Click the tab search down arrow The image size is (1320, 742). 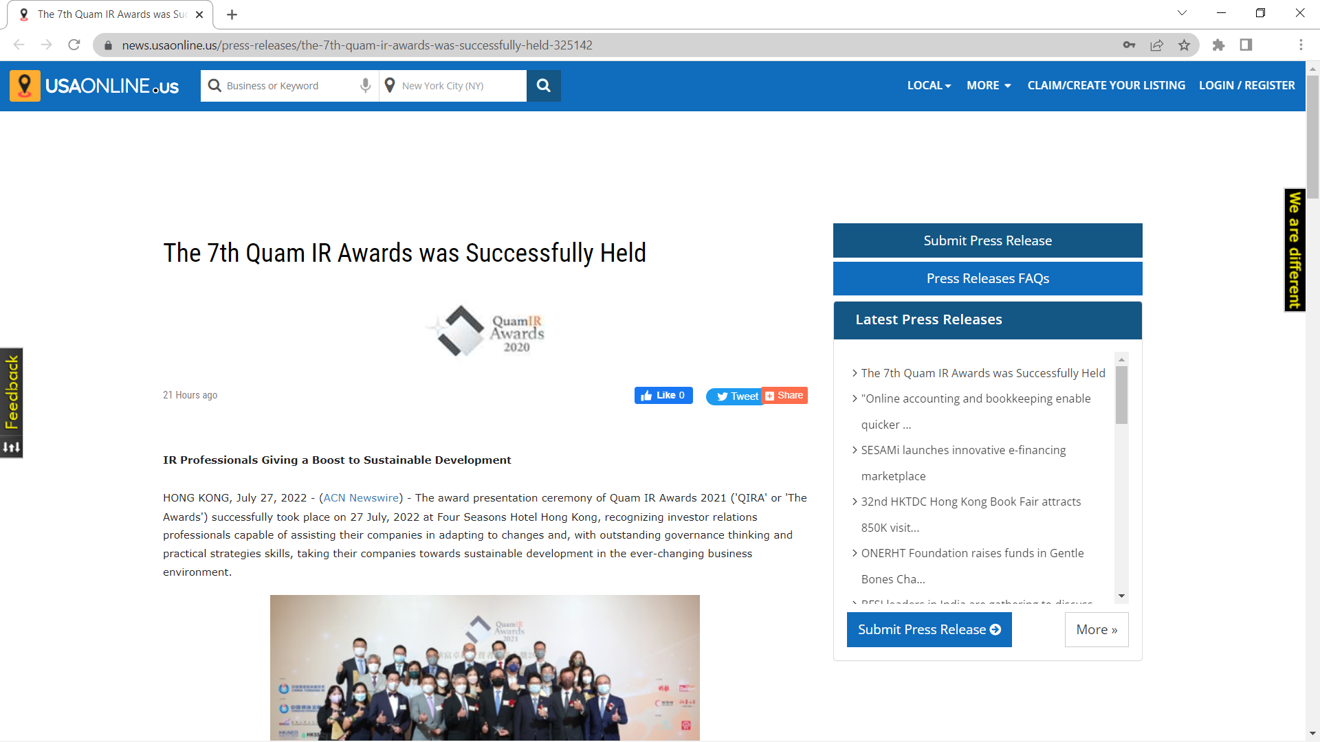point(1182,13)
